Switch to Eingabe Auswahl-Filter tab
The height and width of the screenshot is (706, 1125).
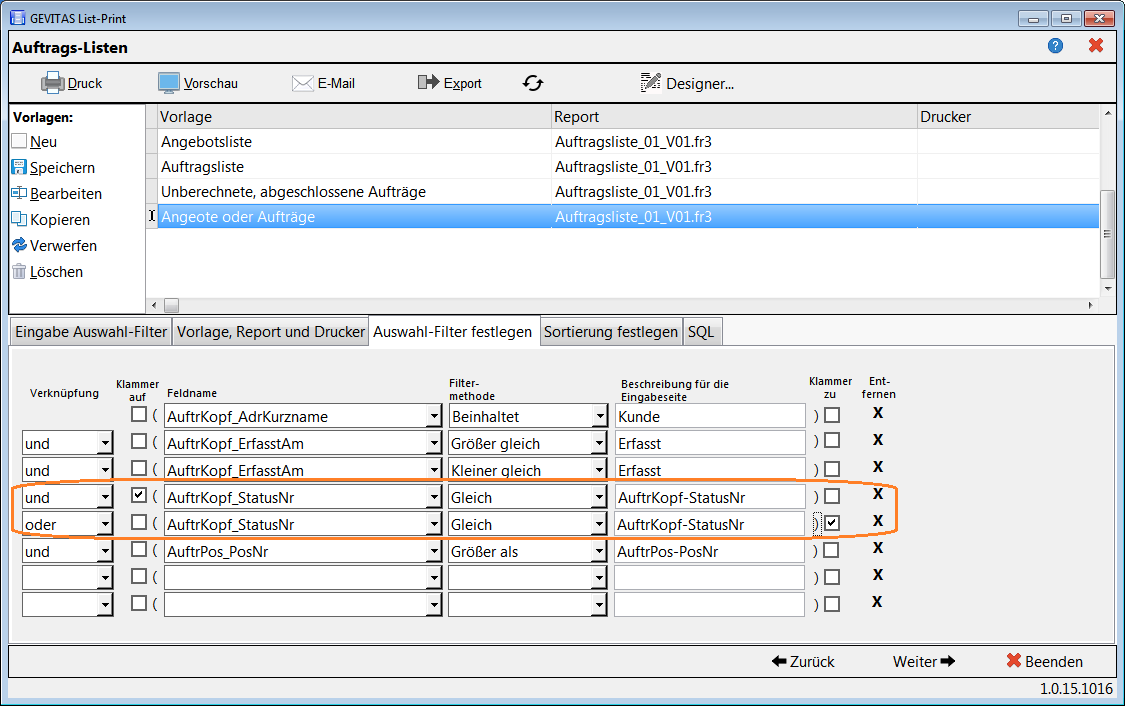tap(91, 331)
